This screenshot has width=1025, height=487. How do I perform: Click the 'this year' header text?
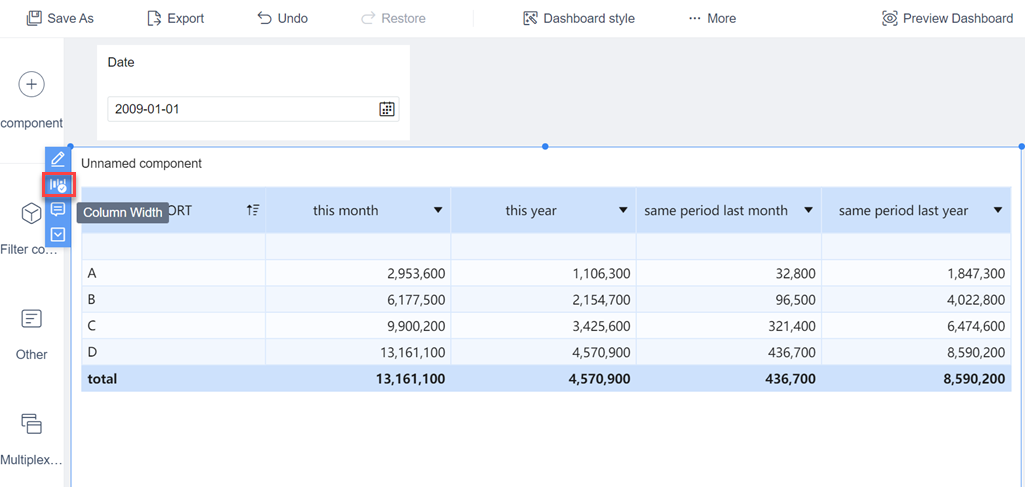coord(531,210)
